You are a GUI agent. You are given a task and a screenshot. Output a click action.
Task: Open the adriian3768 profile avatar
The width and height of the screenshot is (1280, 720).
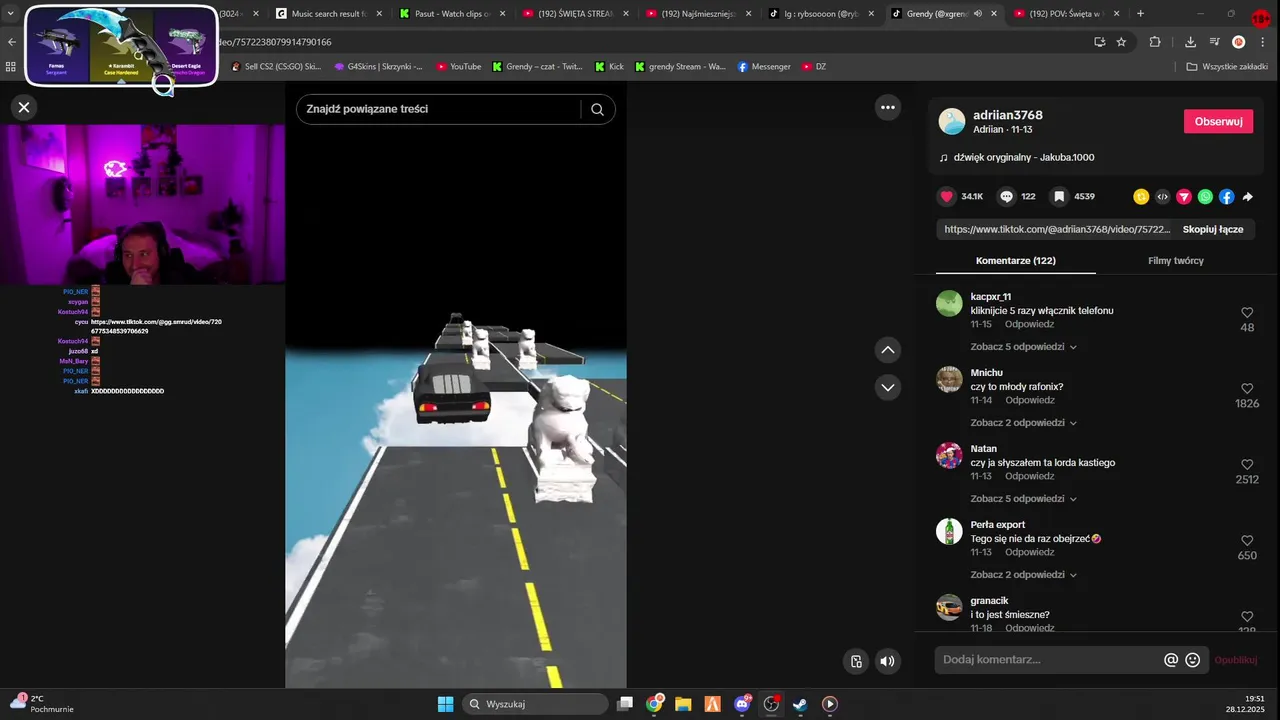(x=952, y=121)
